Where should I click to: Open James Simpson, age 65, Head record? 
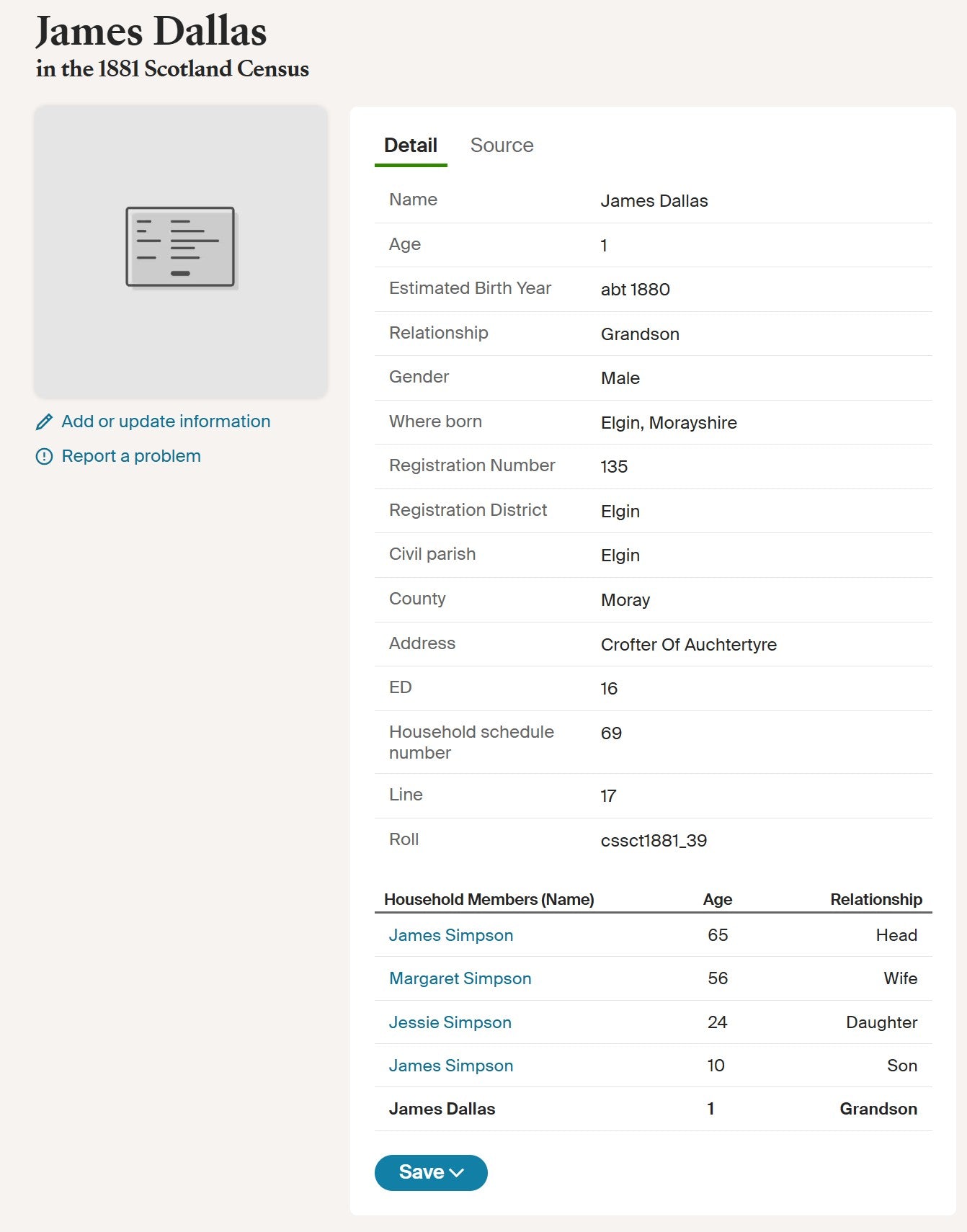(451, 935)
